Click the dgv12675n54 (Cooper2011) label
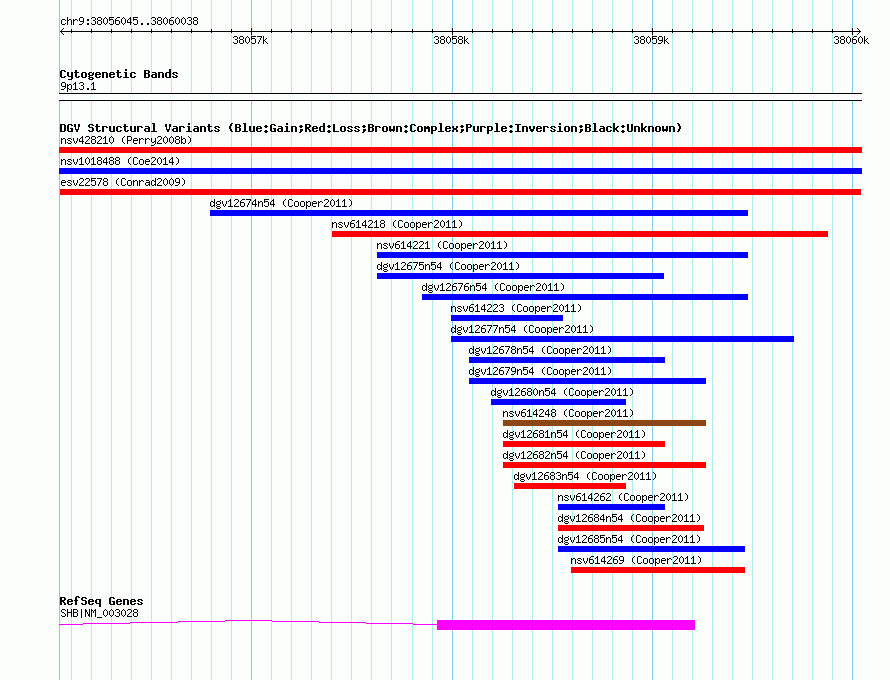 [x=448, y=266]
